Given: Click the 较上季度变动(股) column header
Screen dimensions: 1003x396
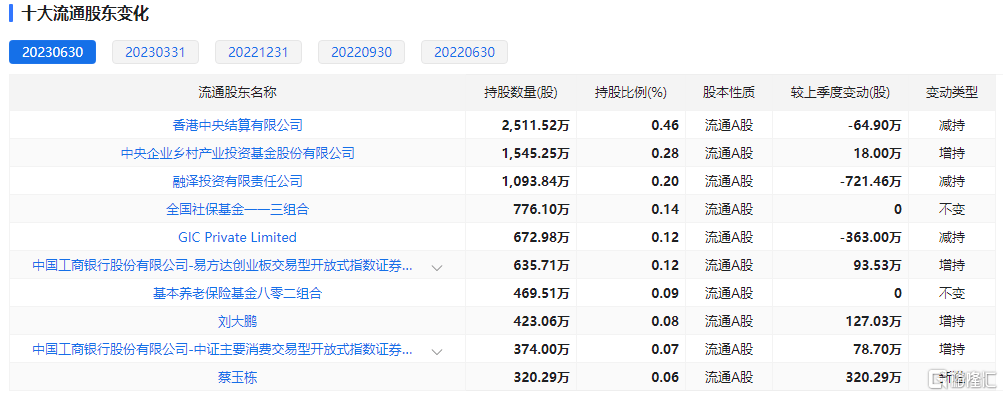Looking at the screenshot, I should click(840, 93).
